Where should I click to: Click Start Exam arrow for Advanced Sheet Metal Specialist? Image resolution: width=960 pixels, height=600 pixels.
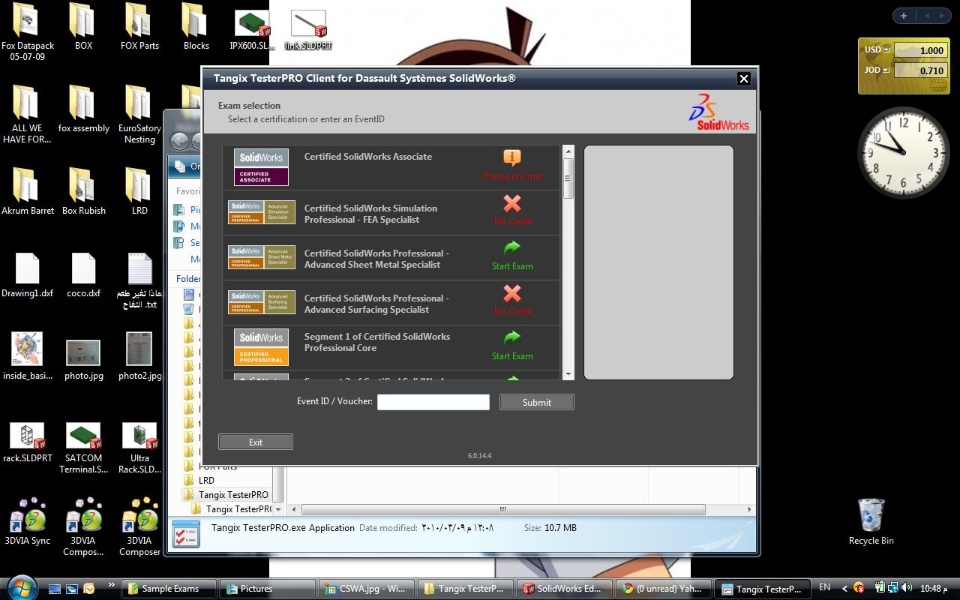[x=512, y=248]
